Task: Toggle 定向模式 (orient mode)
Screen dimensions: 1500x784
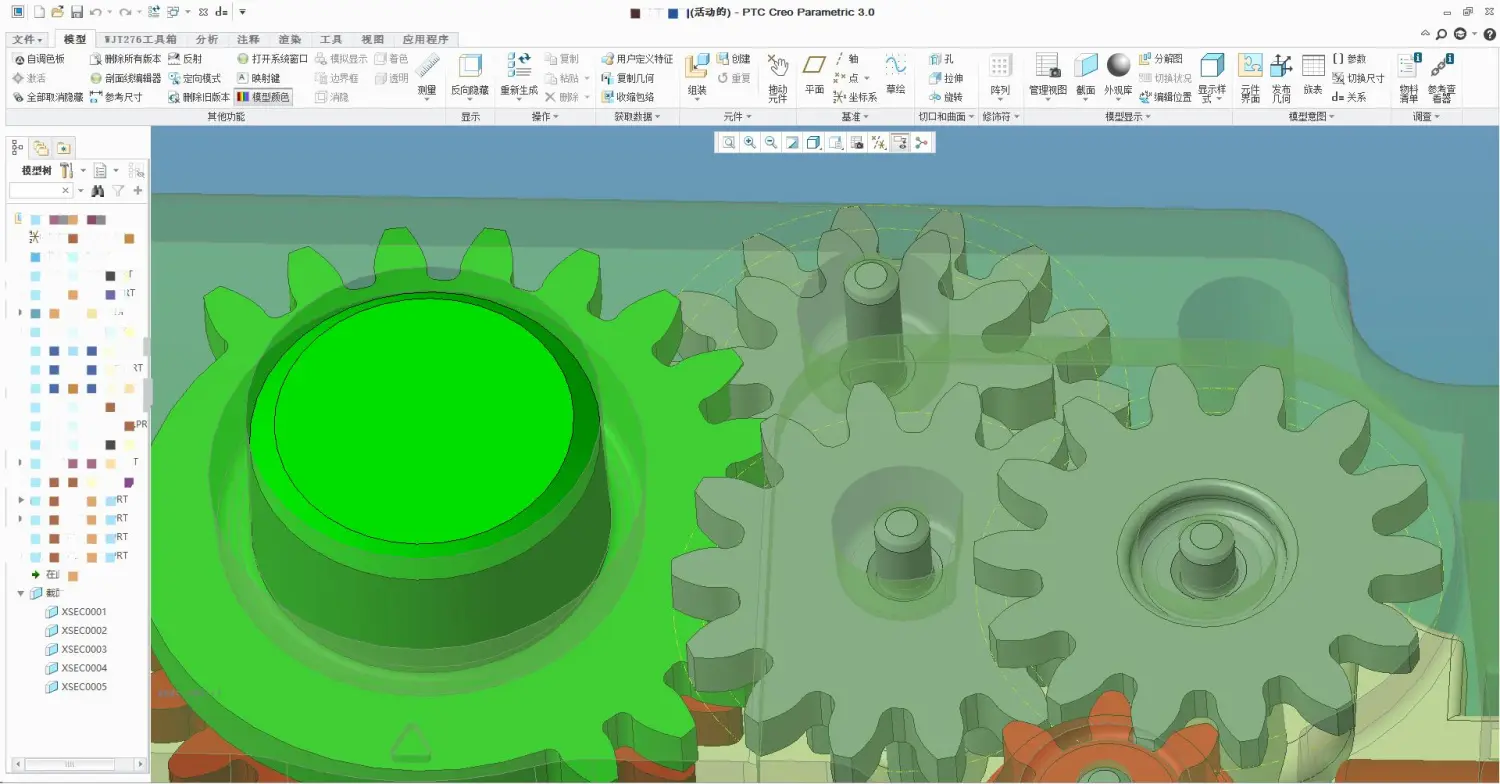Action: point(194,78)
